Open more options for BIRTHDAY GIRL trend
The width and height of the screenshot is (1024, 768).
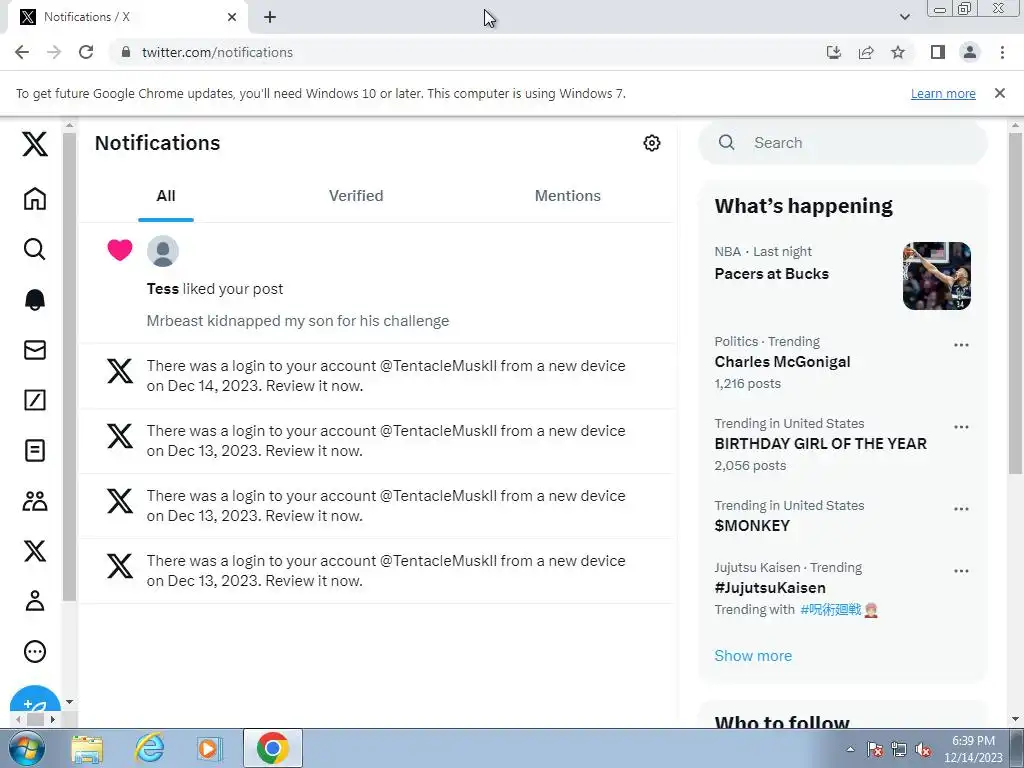[x=961, y=427]
